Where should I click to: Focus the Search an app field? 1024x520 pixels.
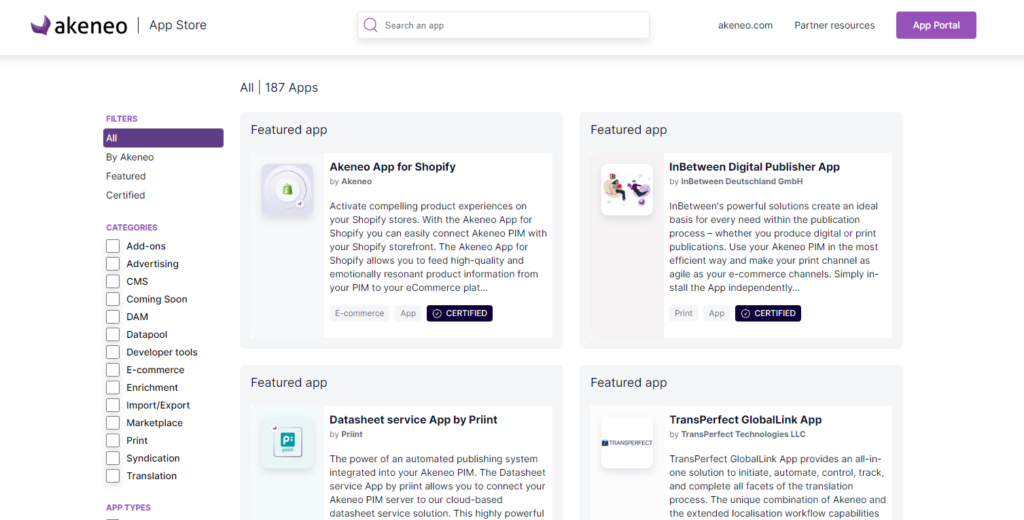tap(510, 26)
